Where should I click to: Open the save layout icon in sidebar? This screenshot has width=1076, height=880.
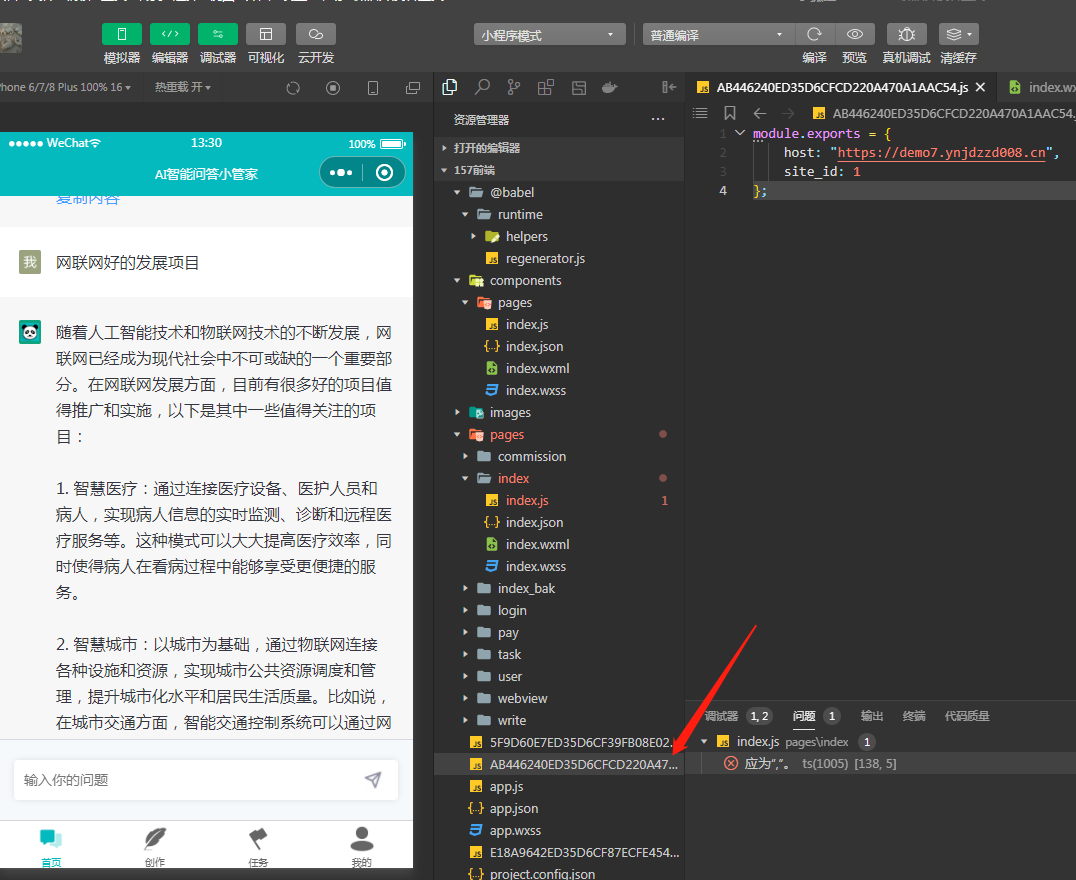point(578,87)
